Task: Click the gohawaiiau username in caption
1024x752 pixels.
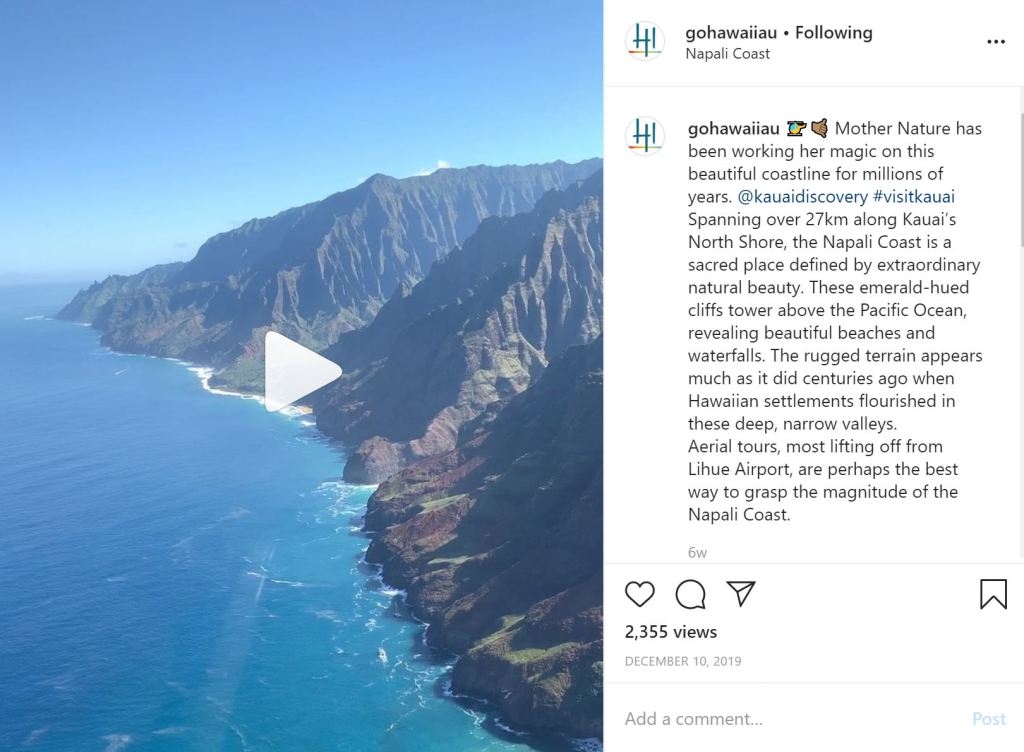Action: point(733,129)
